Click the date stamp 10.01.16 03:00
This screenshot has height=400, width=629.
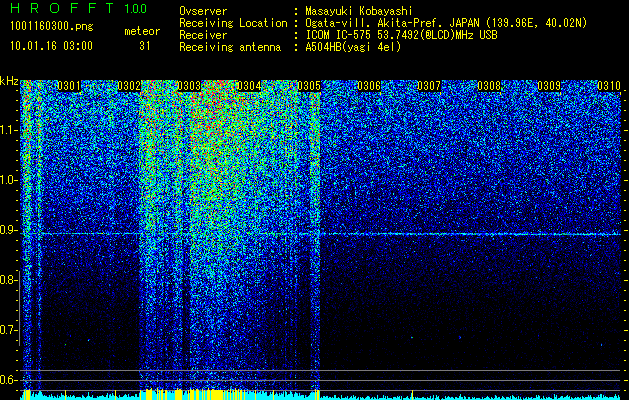pyautogui.click(x=51, y=46)
